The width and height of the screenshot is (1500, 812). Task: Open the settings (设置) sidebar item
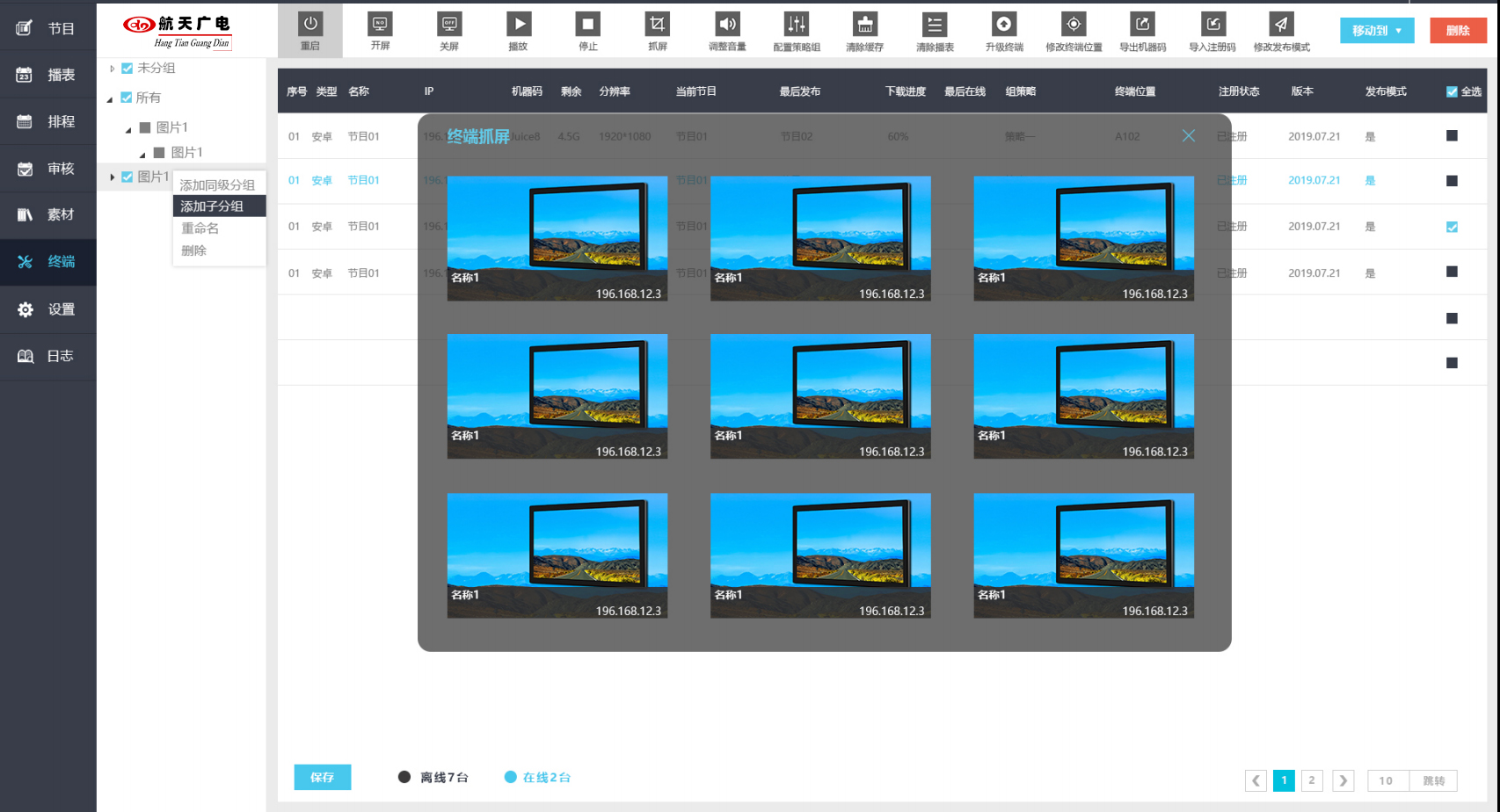(x=48, y=309)
